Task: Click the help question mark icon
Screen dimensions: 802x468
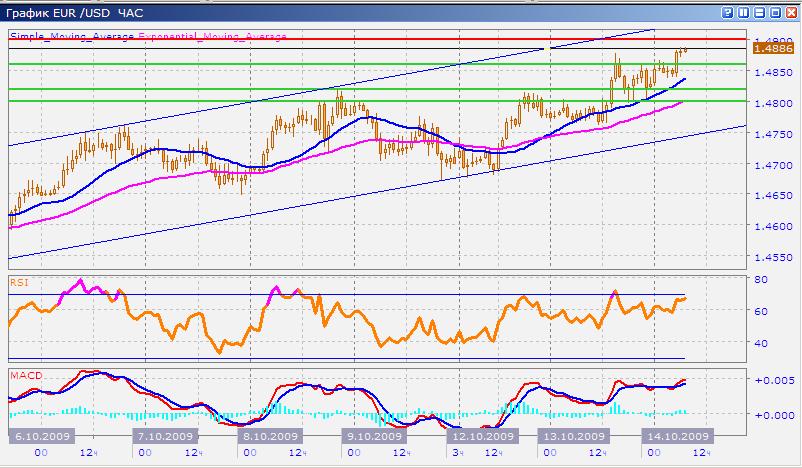Action: [725, 12]
